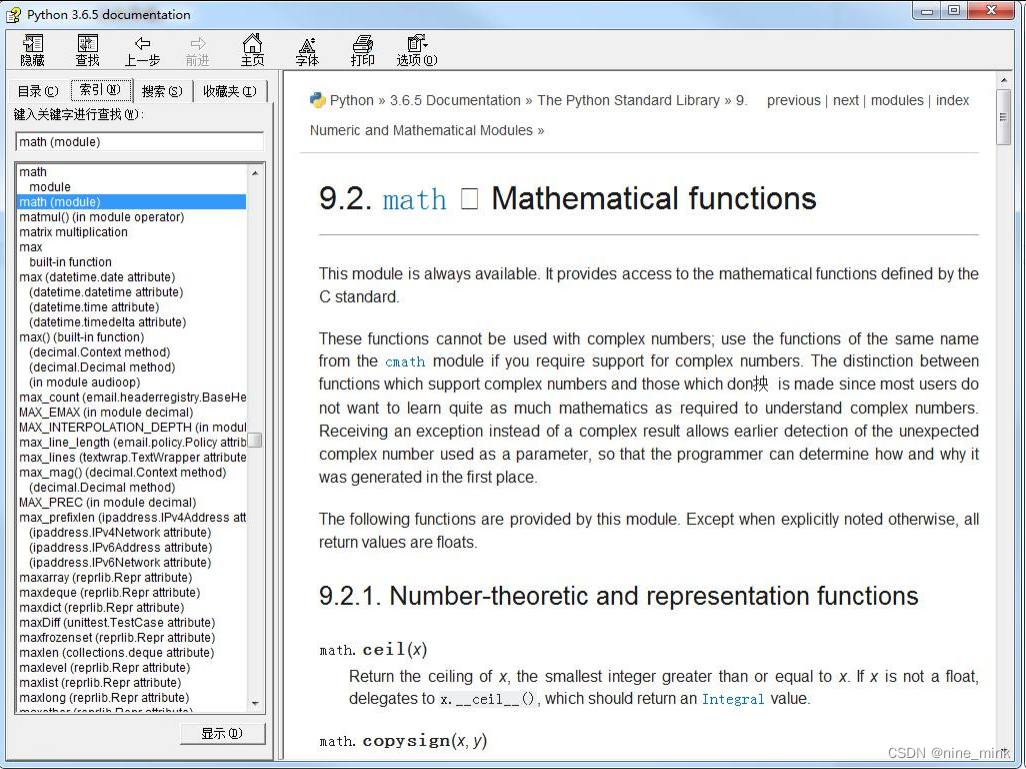Select index entry matrix multiplication

[x=73, y=232]
